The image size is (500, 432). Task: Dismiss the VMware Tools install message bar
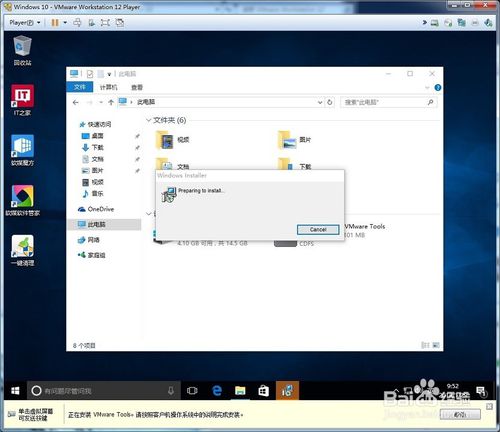click(489, 406)
